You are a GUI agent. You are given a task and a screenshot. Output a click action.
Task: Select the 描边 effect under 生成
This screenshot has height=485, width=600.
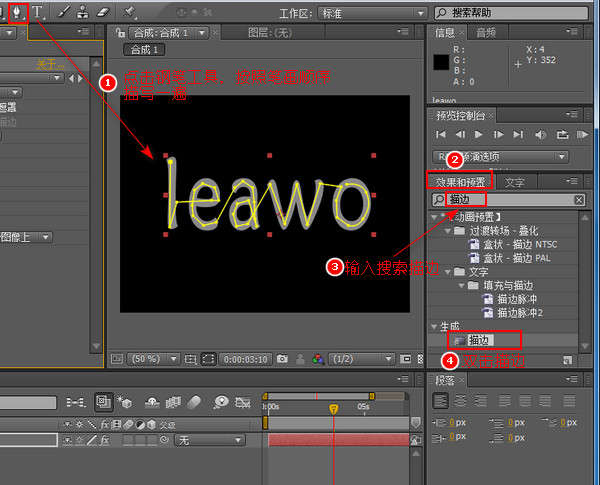(478, 340)
